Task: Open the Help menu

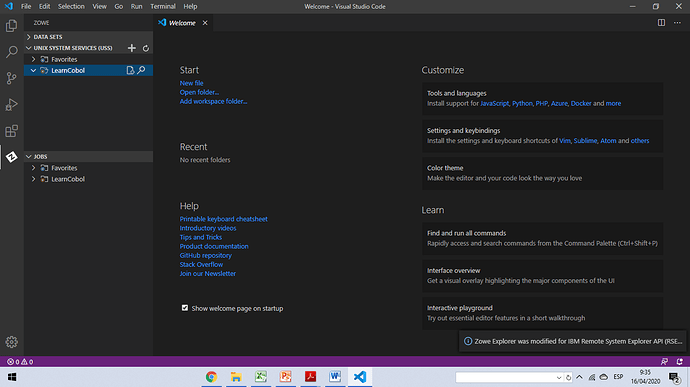Action: [190, 7]
